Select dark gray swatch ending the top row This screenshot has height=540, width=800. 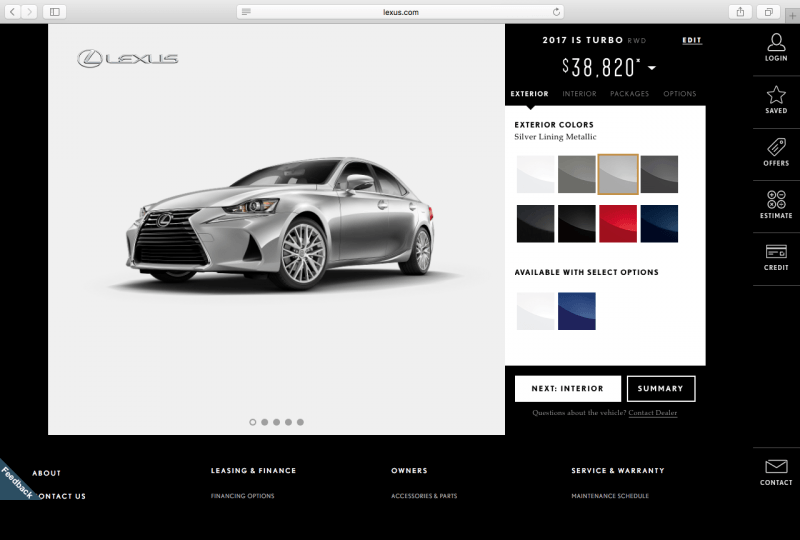(x=659, y=174)
